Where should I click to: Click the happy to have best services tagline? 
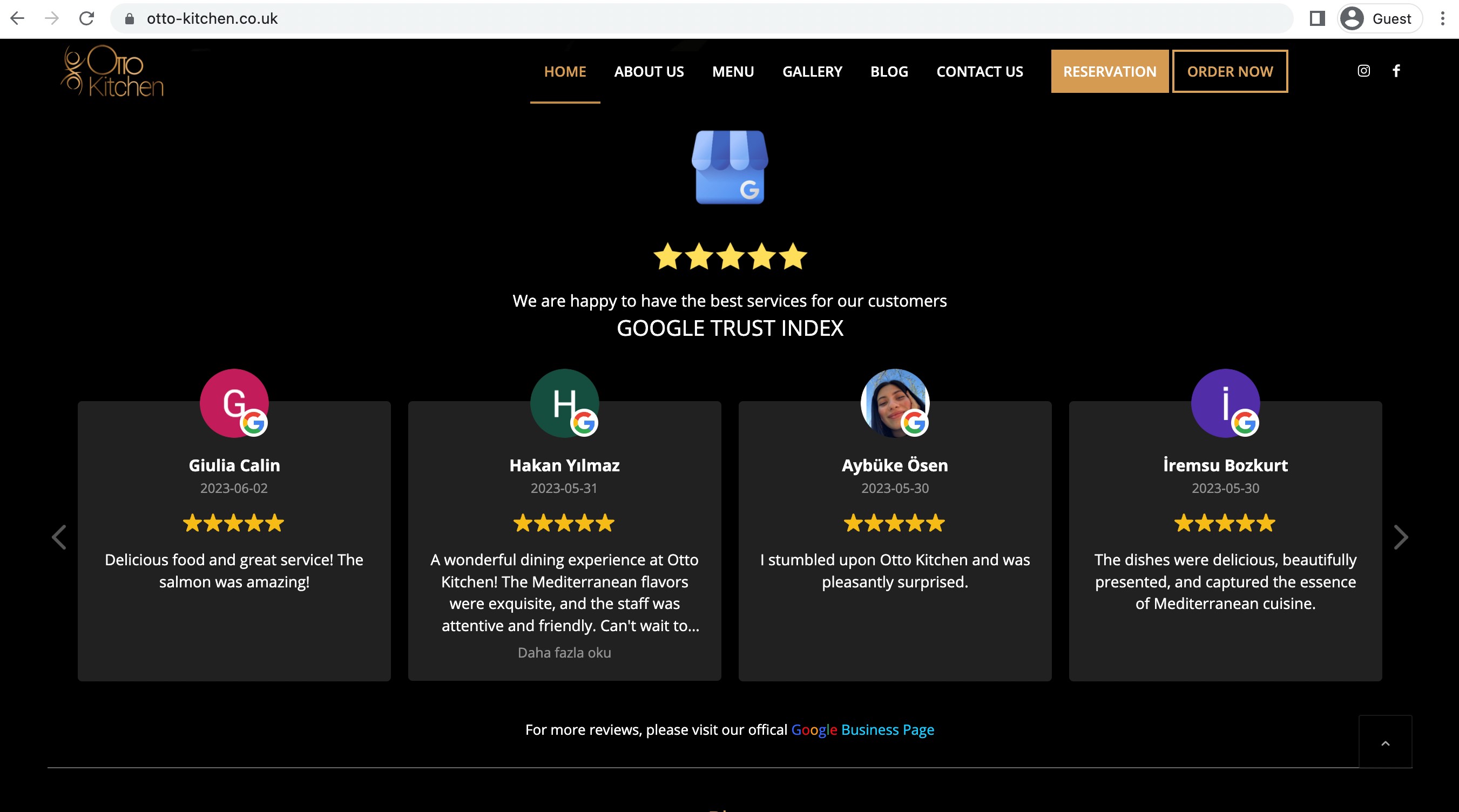[729, 301]
